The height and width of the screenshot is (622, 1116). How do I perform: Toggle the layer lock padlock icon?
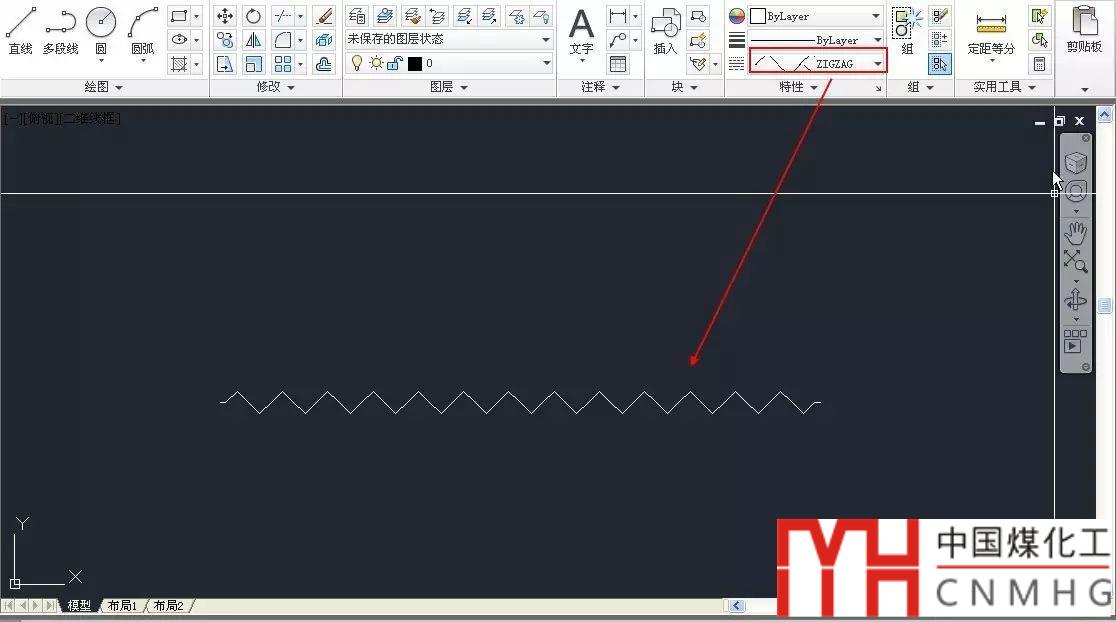(394, 63)
